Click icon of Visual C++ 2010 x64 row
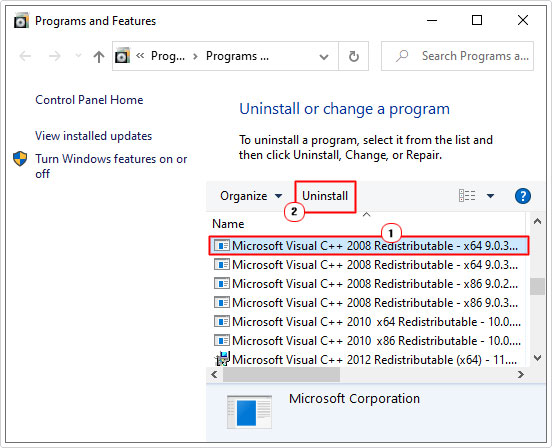 [222, 321]
